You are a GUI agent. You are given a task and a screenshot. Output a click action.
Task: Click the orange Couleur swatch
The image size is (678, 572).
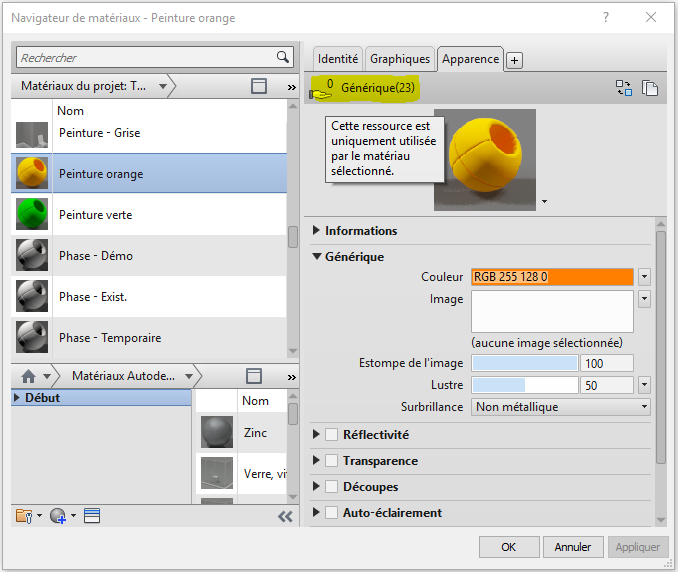pos(553,277)
